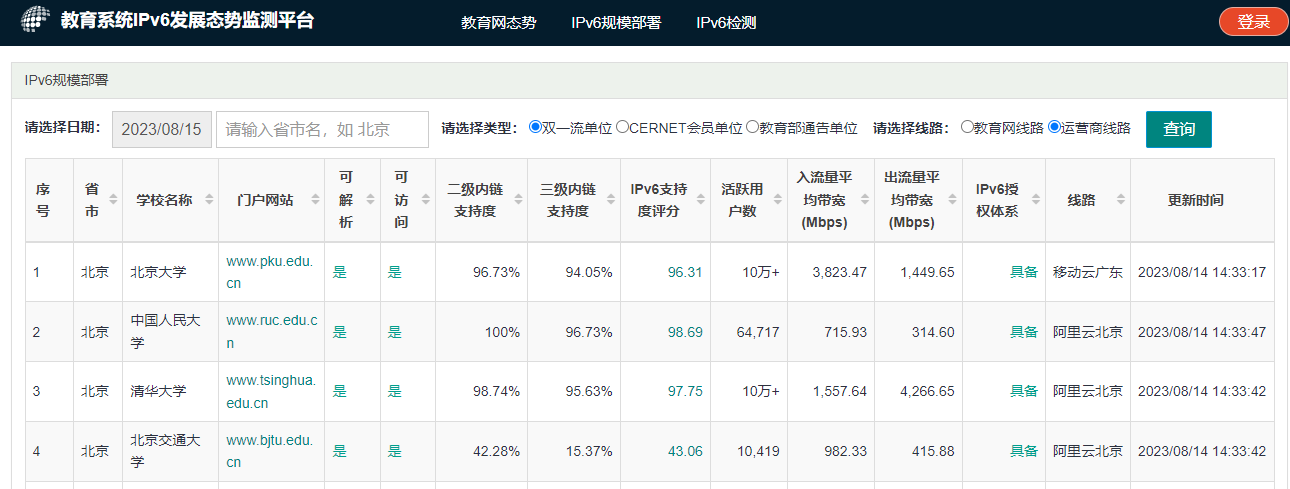Viewport: 1290px width, 489px height.
Task: Click the red 登录 button
Action: (1253, 21)
